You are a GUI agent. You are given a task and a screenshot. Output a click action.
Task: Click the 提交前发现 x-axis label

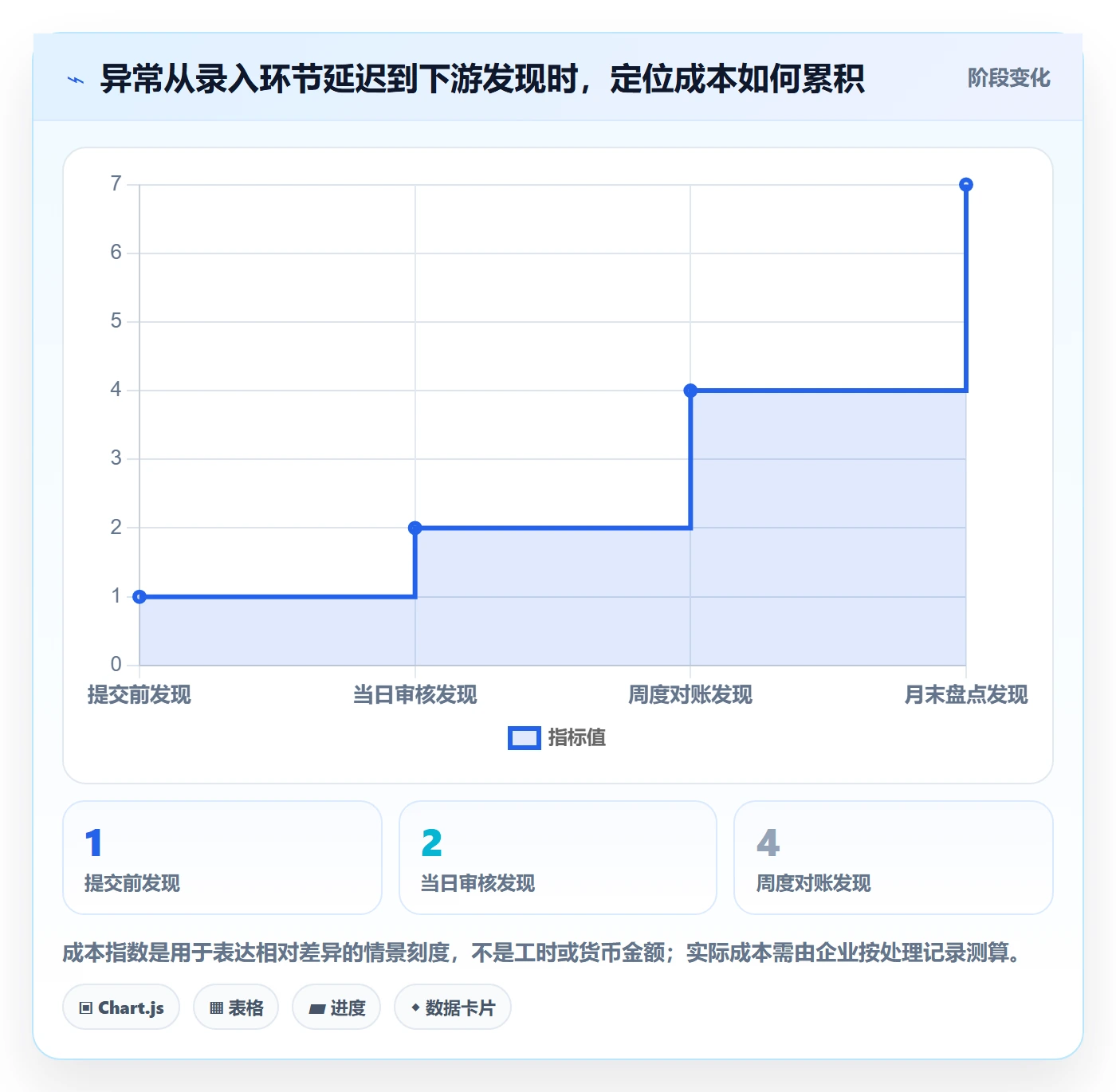point(139,695)
